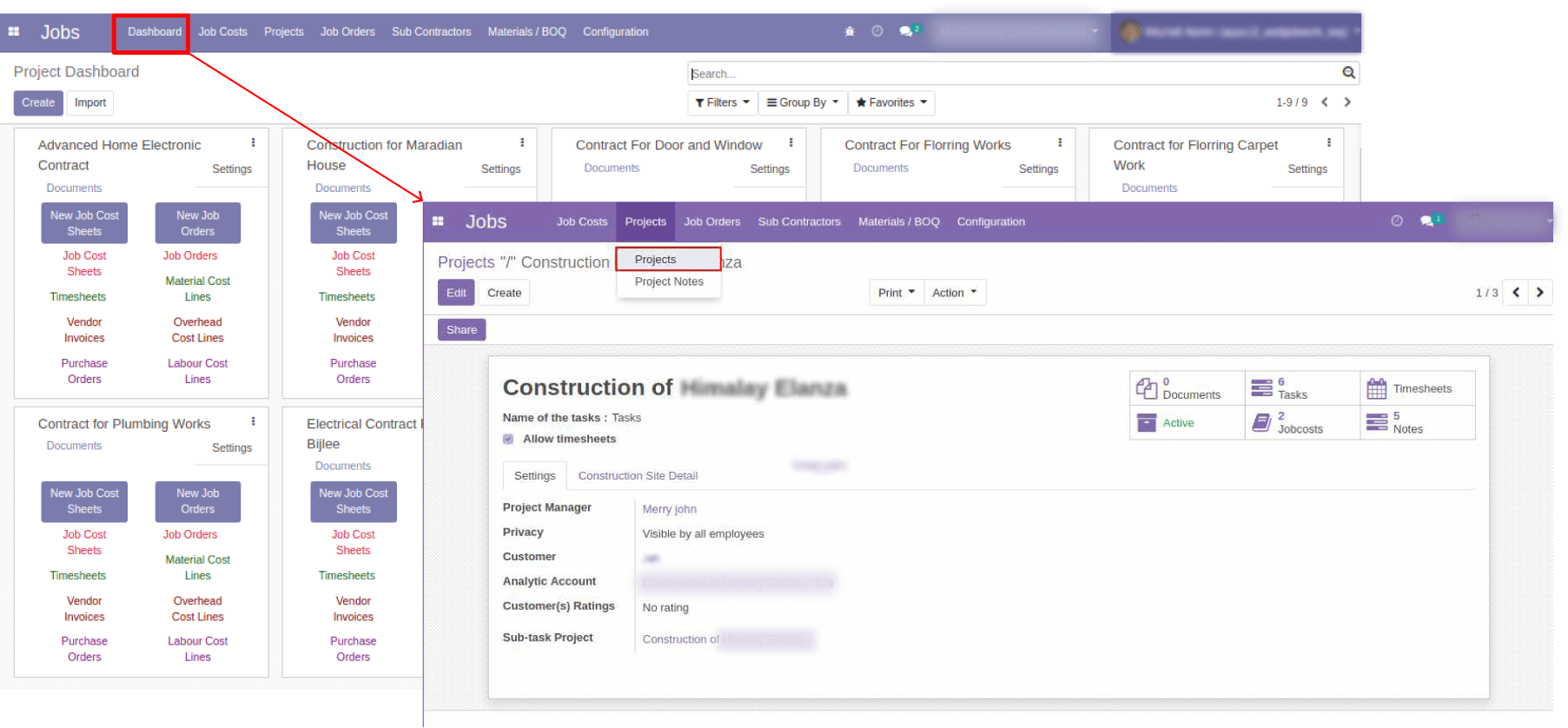The width and height of the screenshot is (1568, 728).
Task: Open the Print dropdown menu
Action: pyautogui.click(x=896, y=293)
